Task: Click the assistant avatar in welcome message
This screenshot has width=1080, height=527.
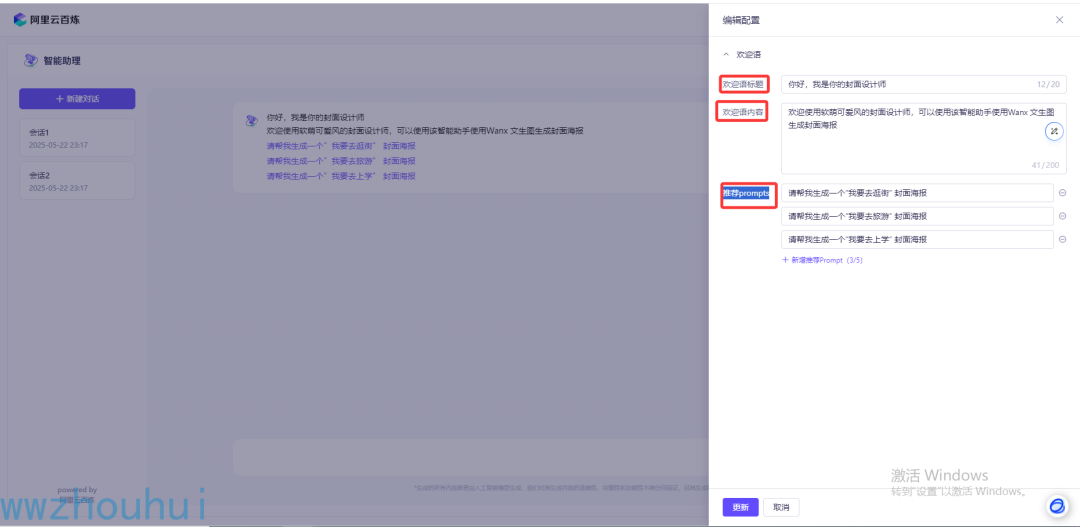Action: [x=251, y=121]
